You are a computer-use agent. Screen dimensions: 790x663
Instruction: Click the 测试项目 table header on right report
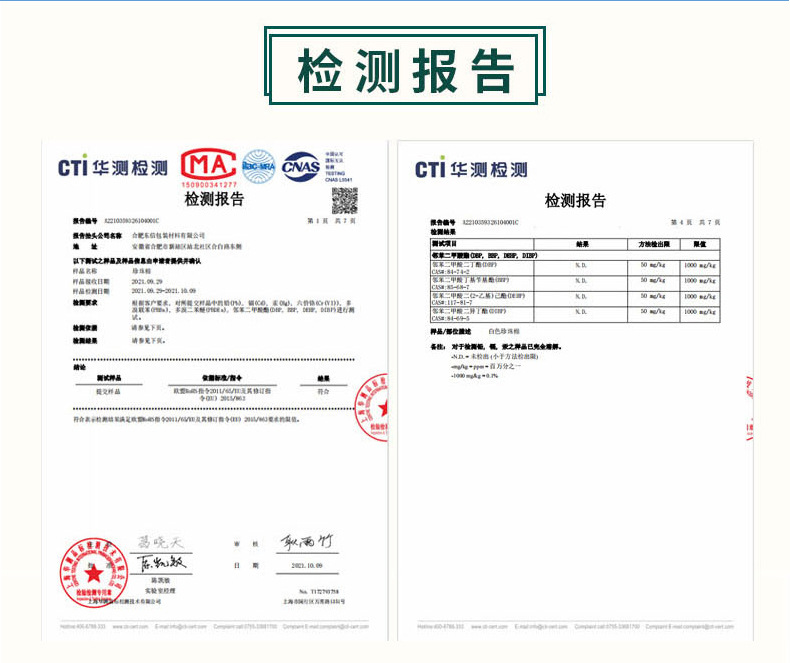(x=444, y=243)
